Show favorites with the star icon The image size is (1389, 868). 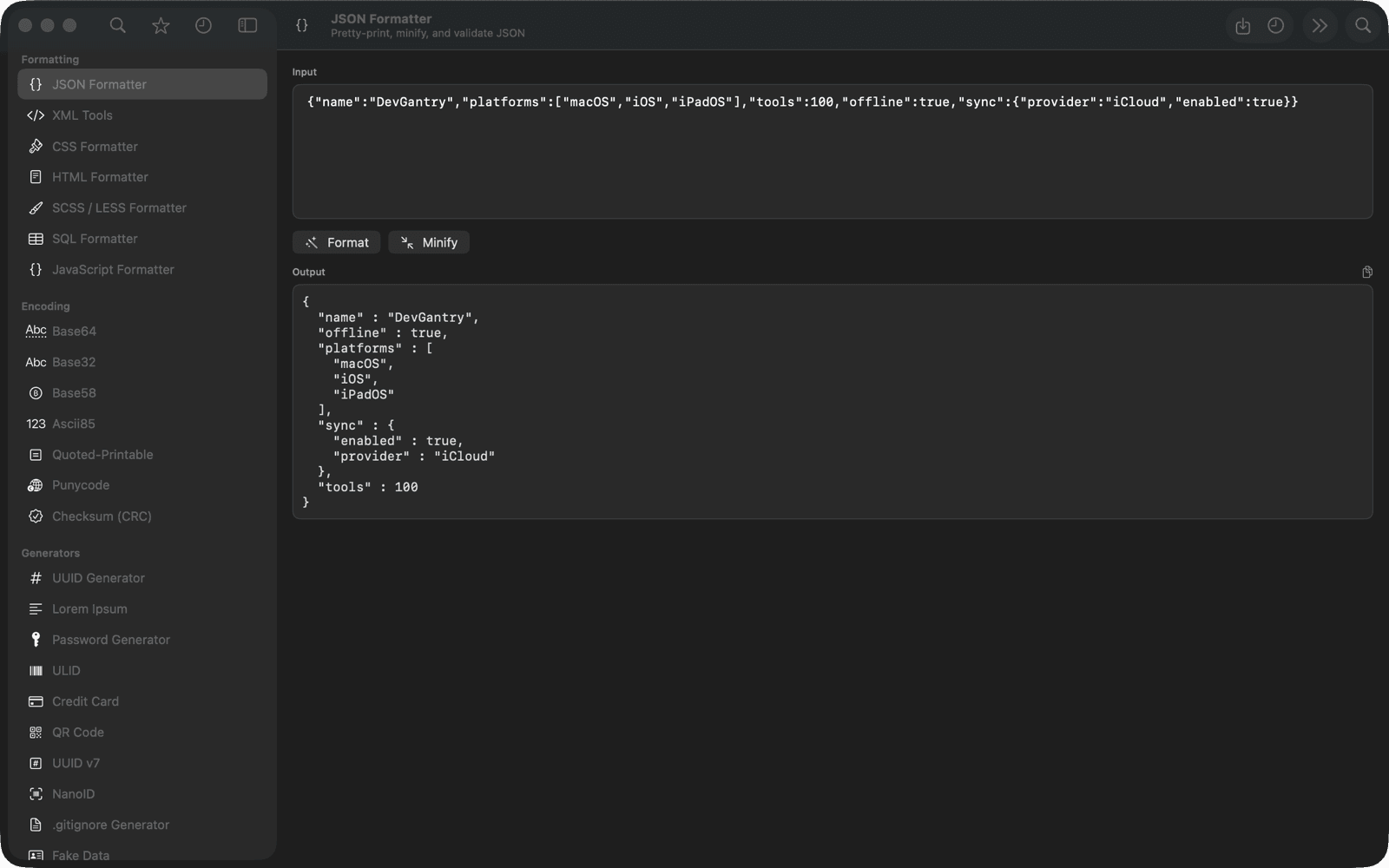(x=161, y=26)
